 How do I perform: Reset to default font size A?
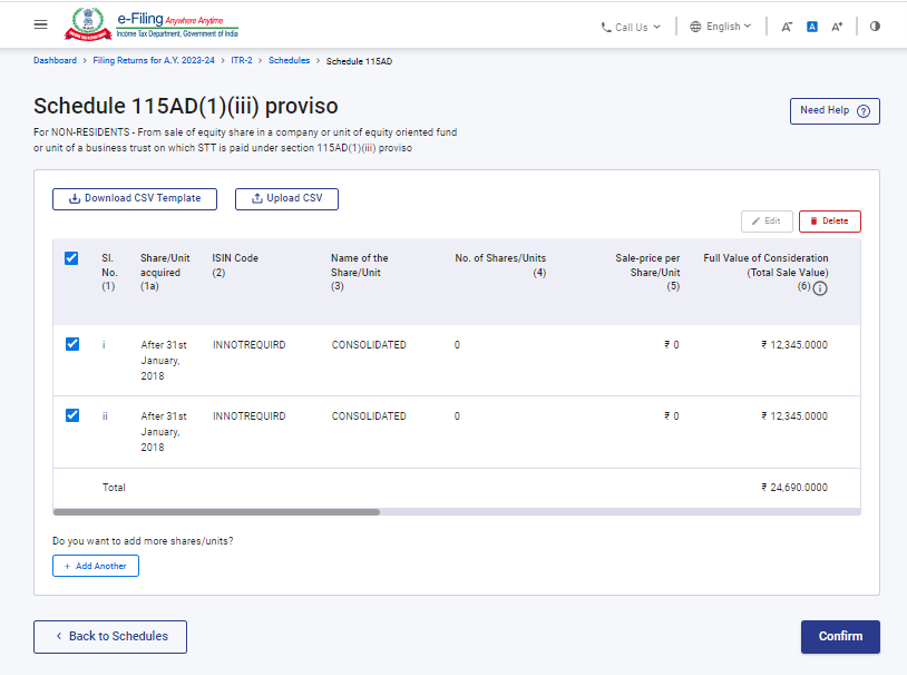pos(812,27)
